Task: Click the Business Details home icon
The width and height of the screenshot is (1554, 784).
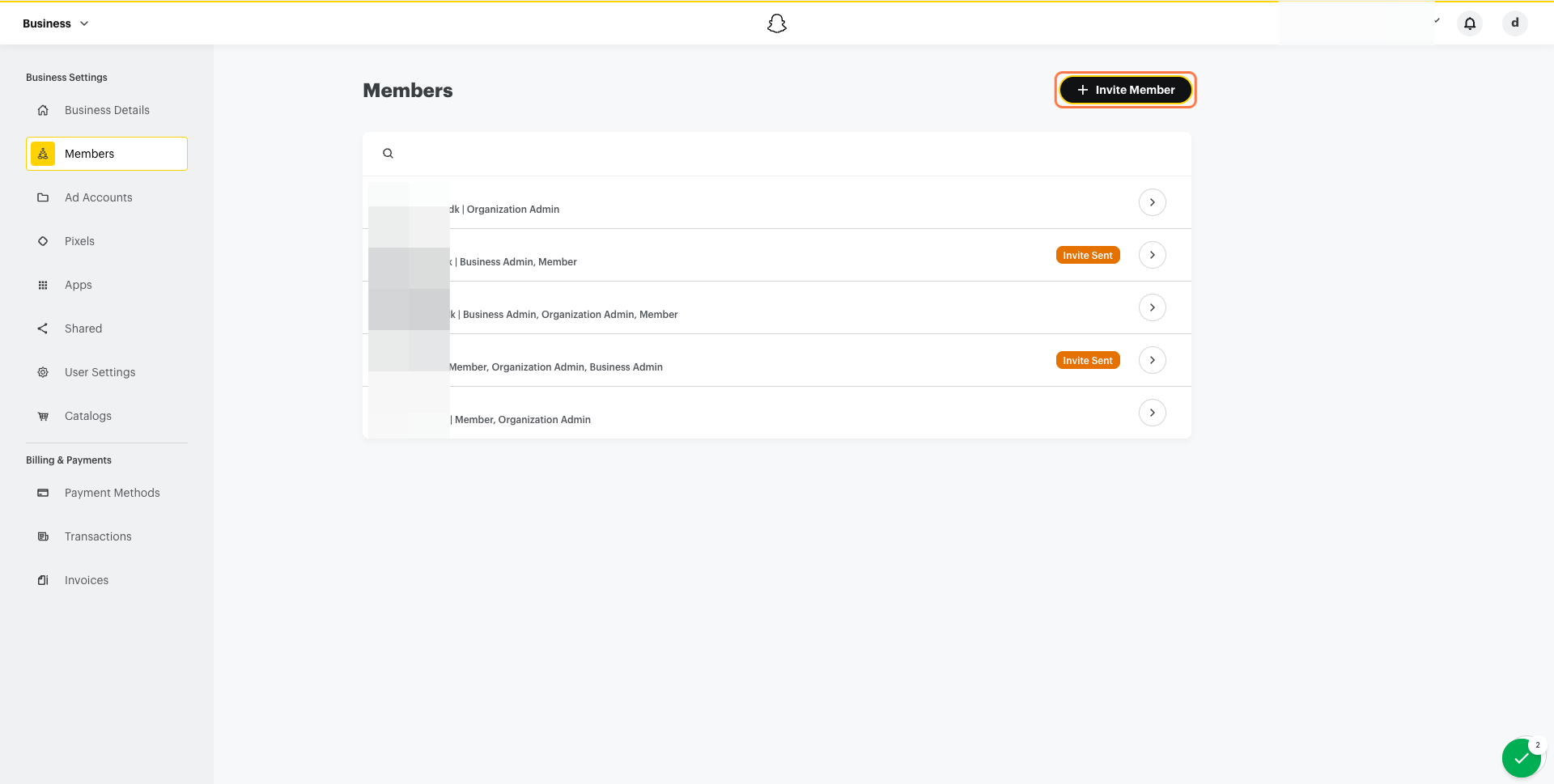Action: (x=43, y=110)
